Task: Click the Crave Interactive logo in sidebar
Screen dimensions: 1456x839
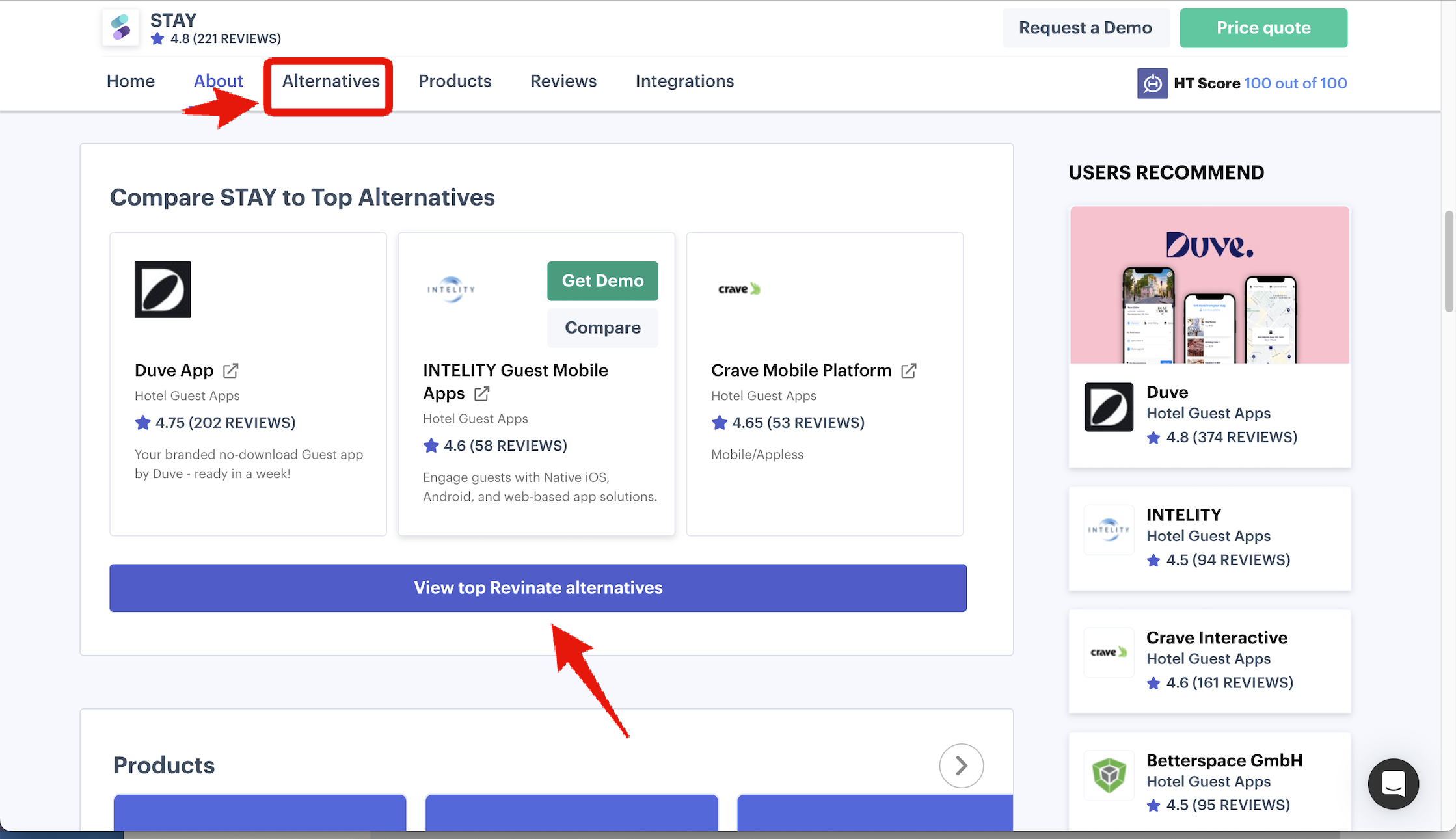Action: tap(1109, 652)
